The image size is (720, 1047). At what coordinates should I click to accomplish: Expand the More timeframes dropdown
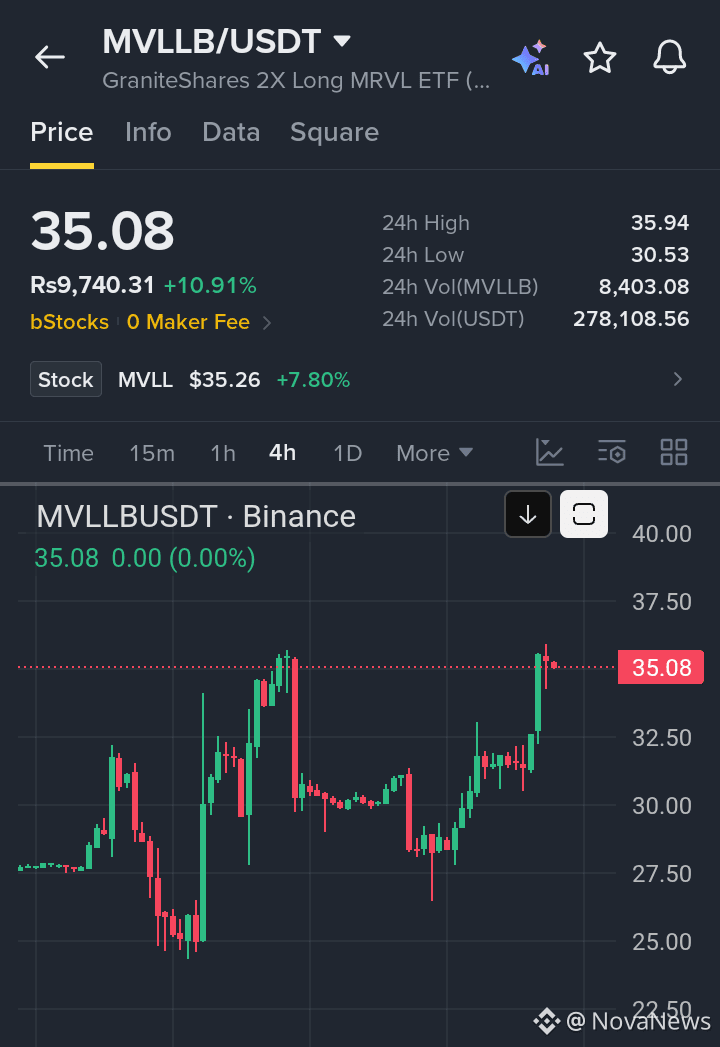(x=435, y=453)
